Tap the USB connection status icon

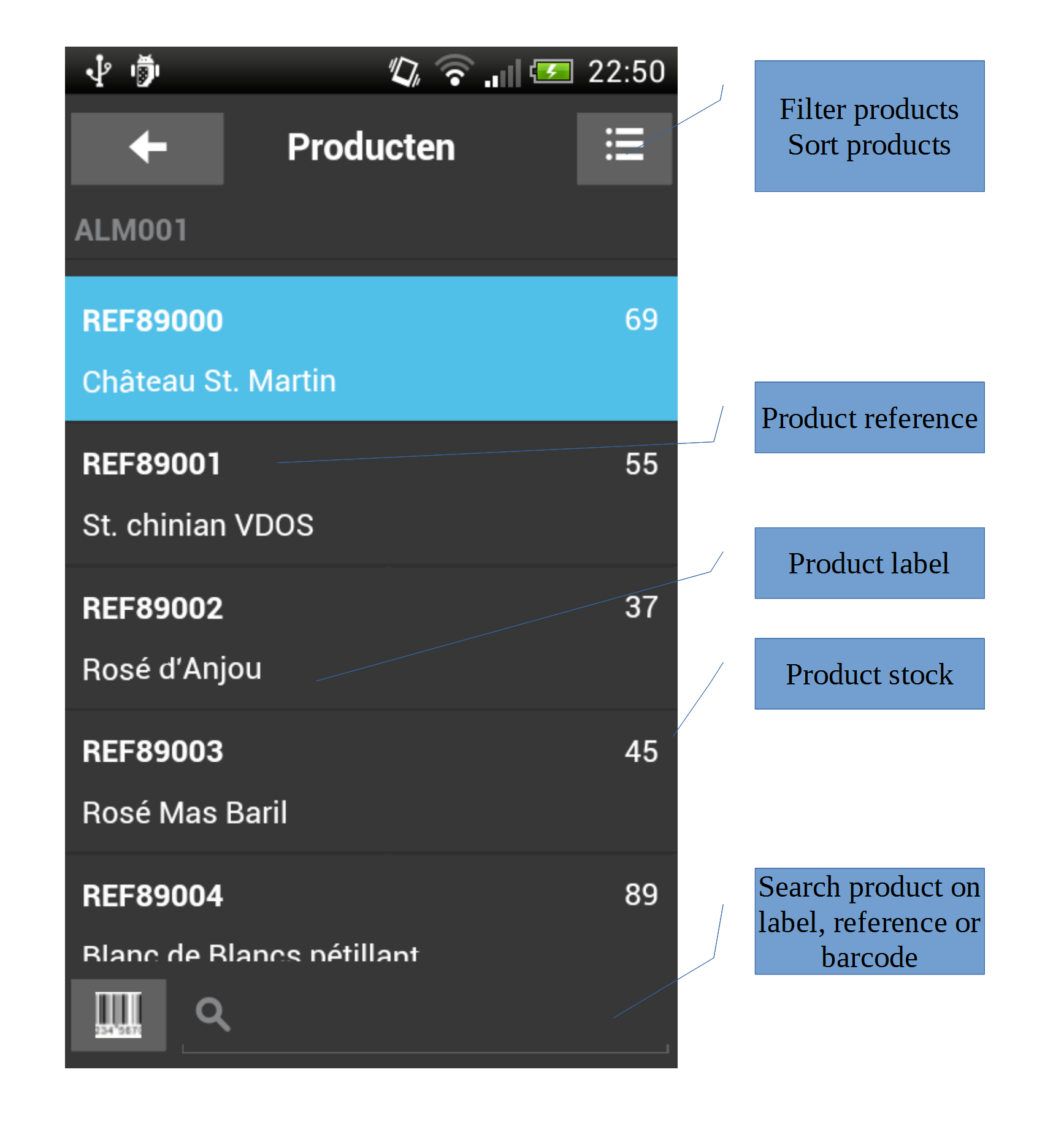(x=99, y=71)
